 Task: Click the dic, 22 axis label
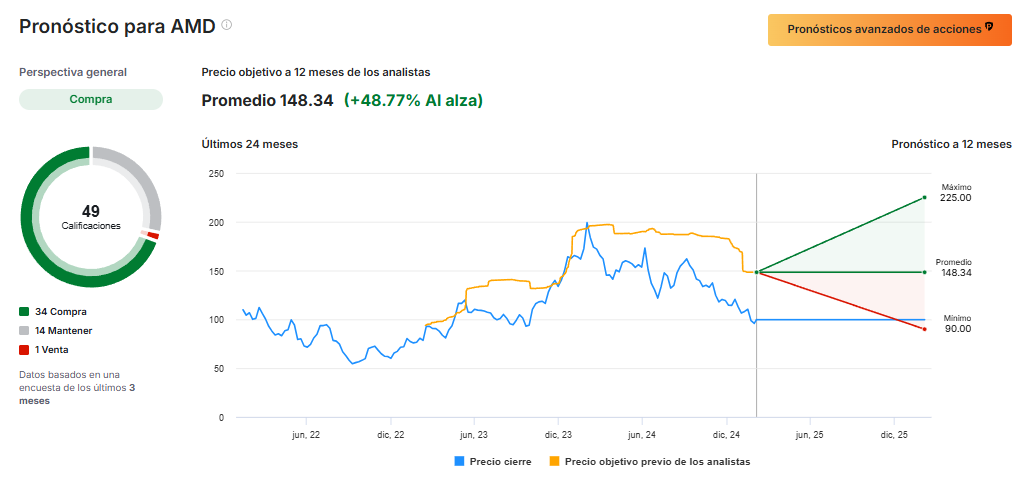click(391, 433)
